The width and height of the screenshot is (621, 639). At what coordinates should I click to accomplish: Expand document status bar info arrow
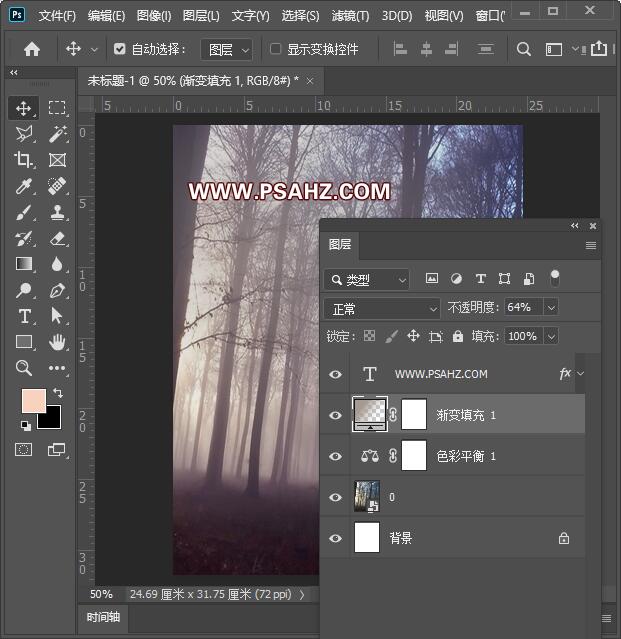point(302,595)
